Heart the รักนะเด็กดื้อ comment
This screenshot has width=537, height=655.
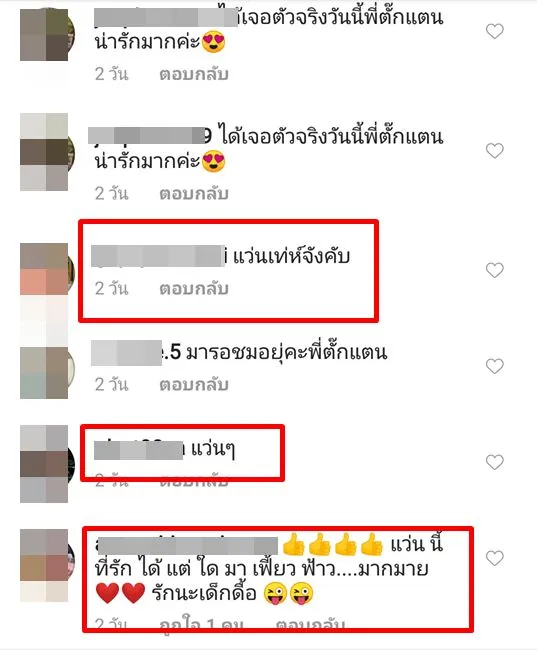coord(495,558)
